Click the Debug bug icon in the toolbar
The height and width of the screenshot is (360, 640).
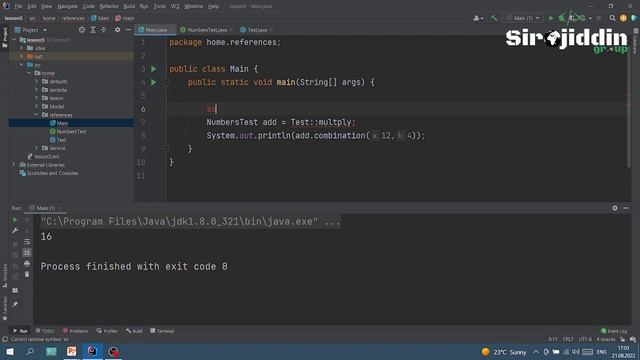coord(562,18)
